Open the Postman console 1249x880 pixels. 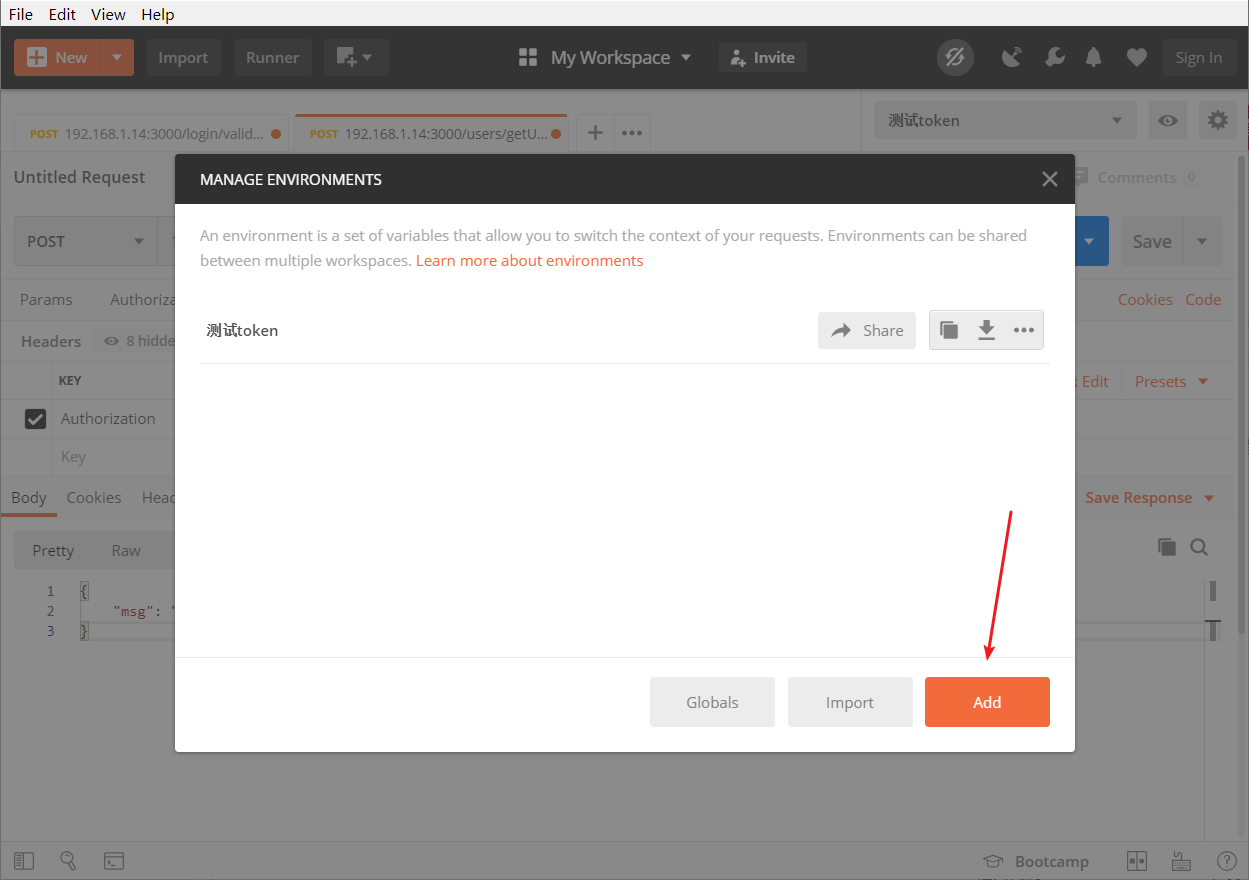coord(114,861)
